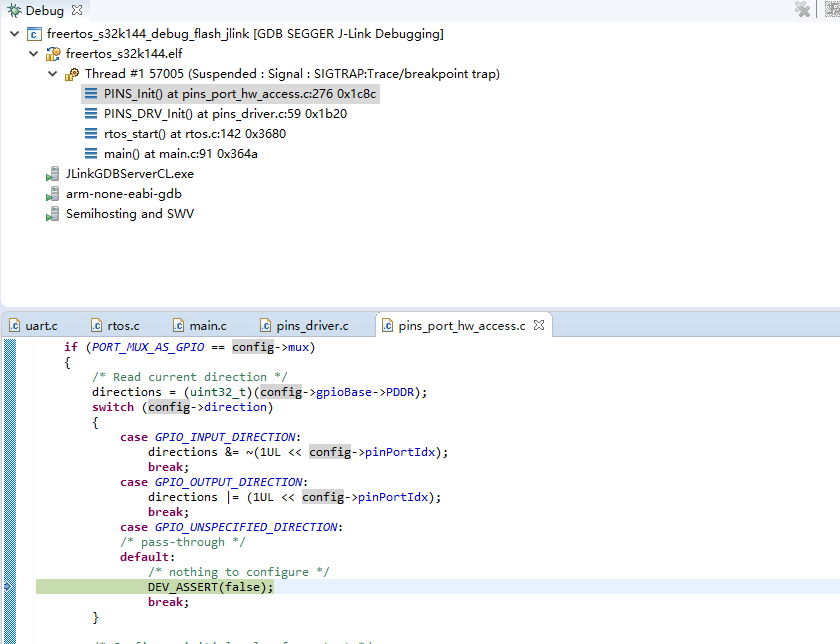This screenshot has width=840, height=644.
Task: Collapse the freertos_s32k144.elf node
Action: pyautogui.click(x=33, y=54)
